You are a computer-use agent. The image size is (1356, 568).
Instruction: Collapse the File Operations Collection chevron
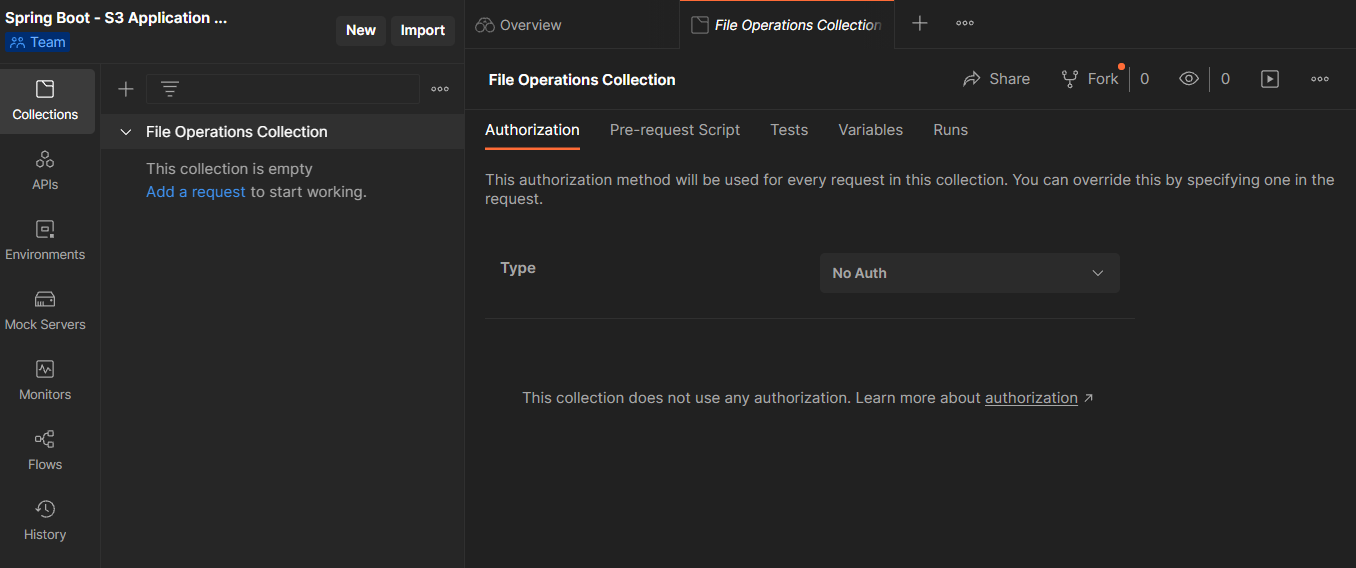126,132
